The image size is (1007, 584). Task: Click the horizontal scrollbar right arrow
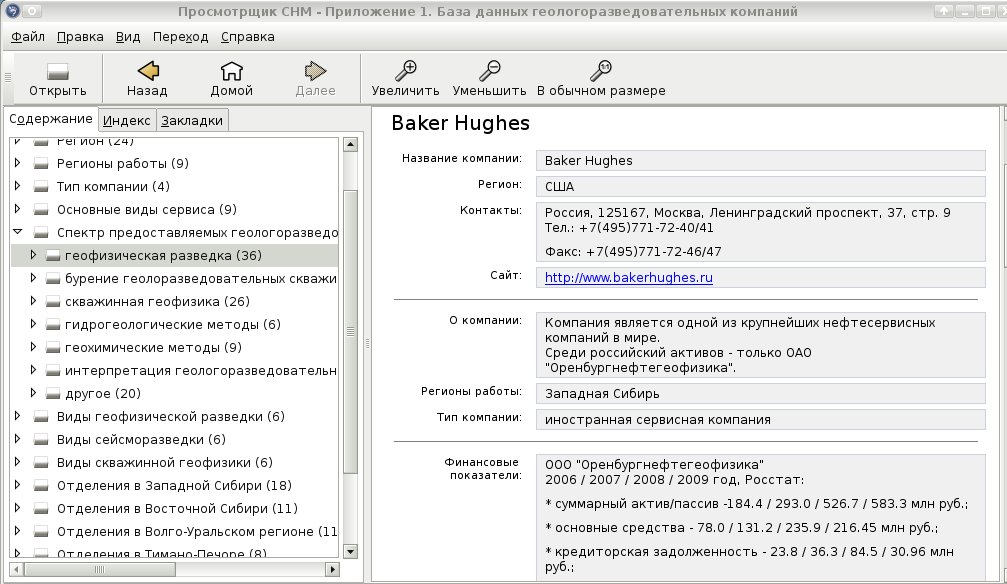pyautogui.click(x=332, y=569)
